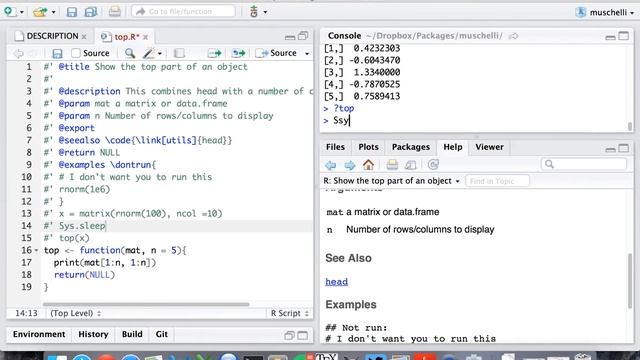
Task: Refresh the help topic
Action: point(433,164)
